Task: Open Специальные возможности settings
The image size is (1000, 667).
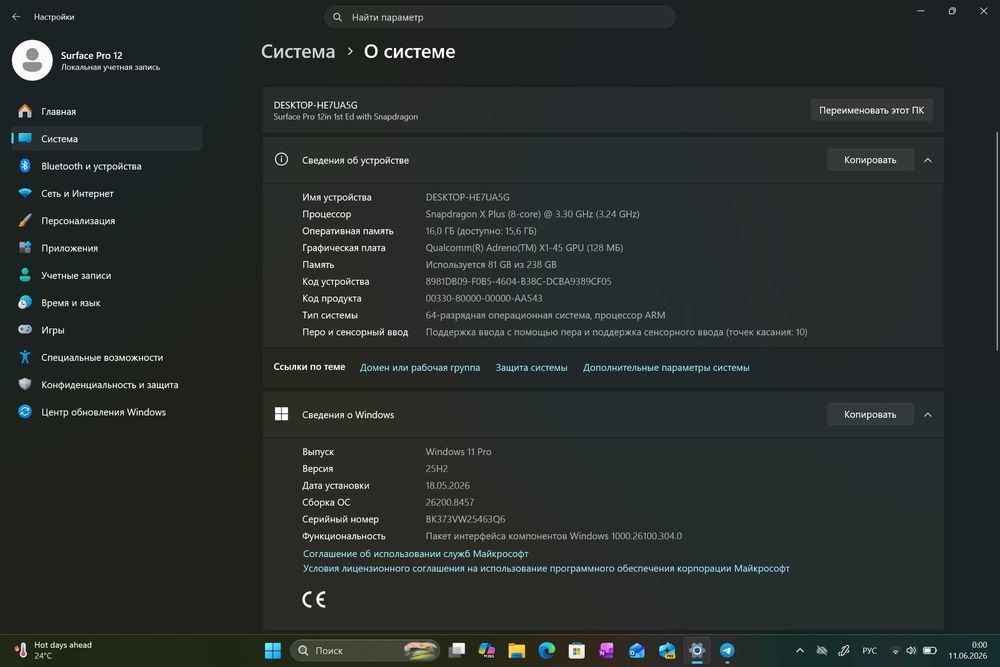Action: pos(107,357)
